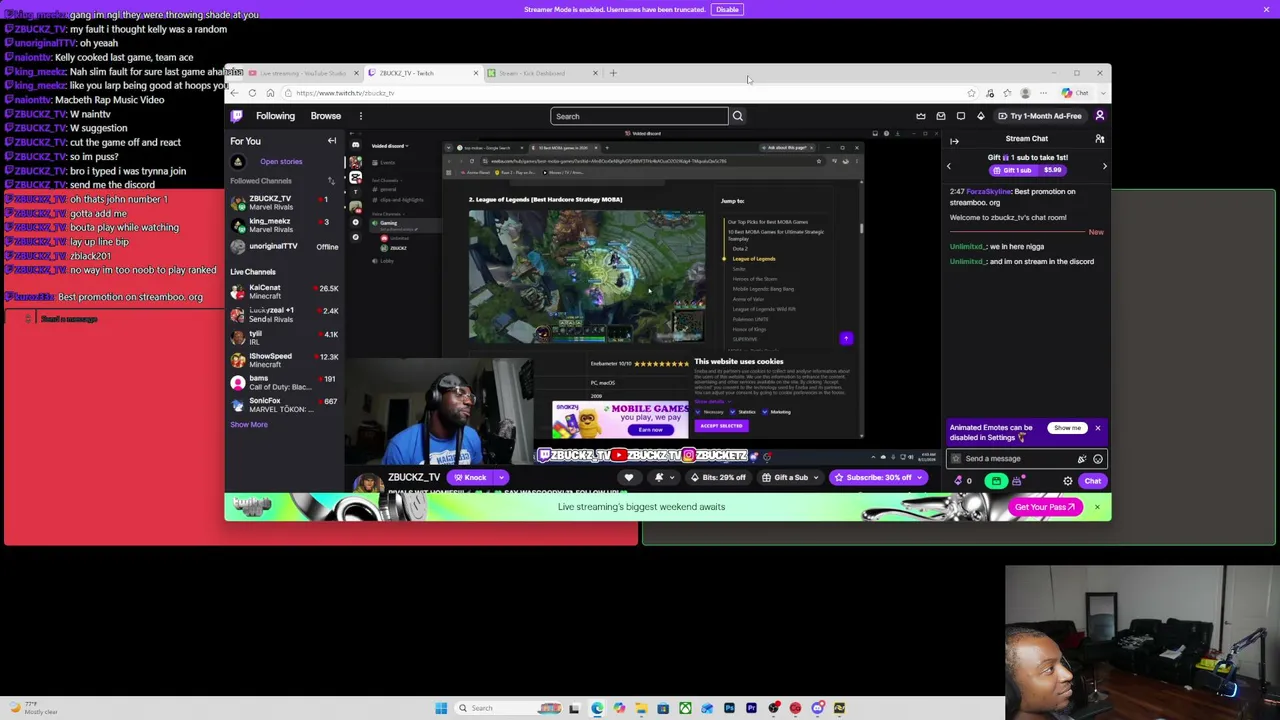Screen dimensions: 1280x720
Task: Open Photoshop from taskbar
Action: click(x=729, y=708)
